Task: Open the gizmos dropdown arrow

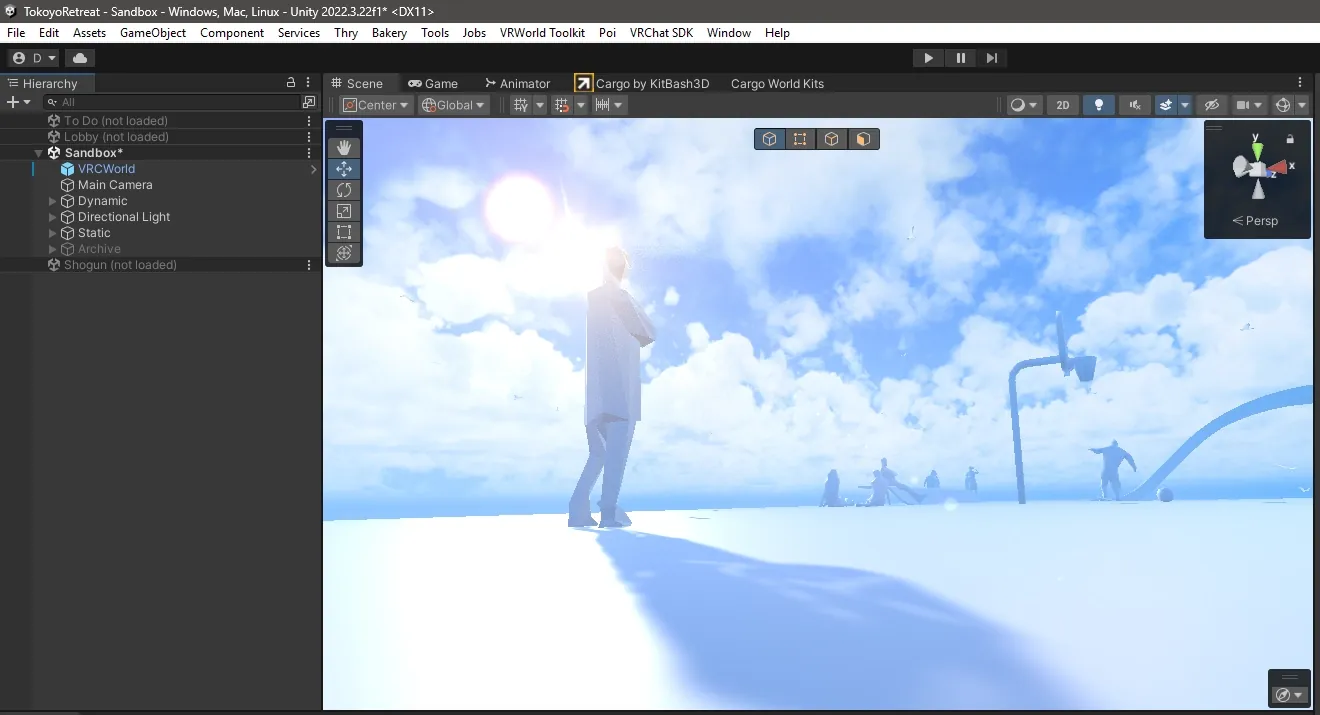Action: click(1302, 105)
